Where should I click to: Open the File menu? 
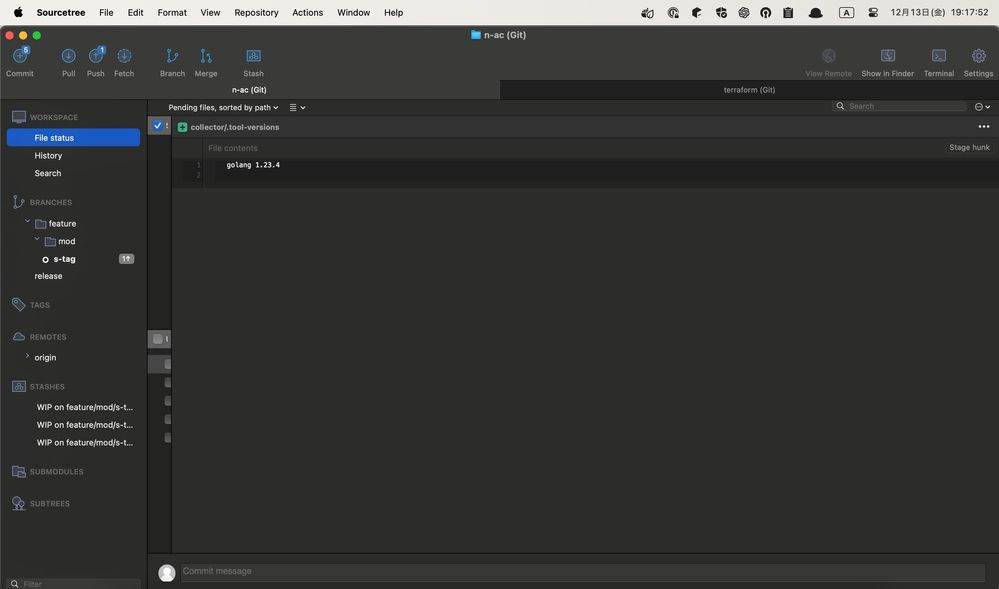pos(106,12)
